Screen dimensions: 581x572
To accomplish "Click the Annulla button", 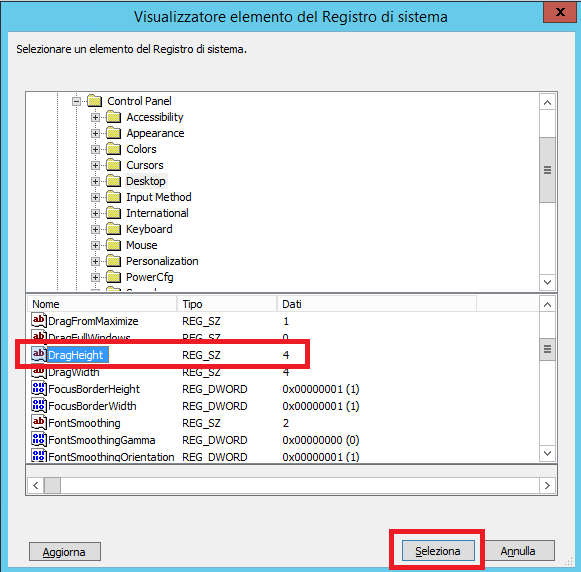I will pyautogui.click(x=518, y=551).
